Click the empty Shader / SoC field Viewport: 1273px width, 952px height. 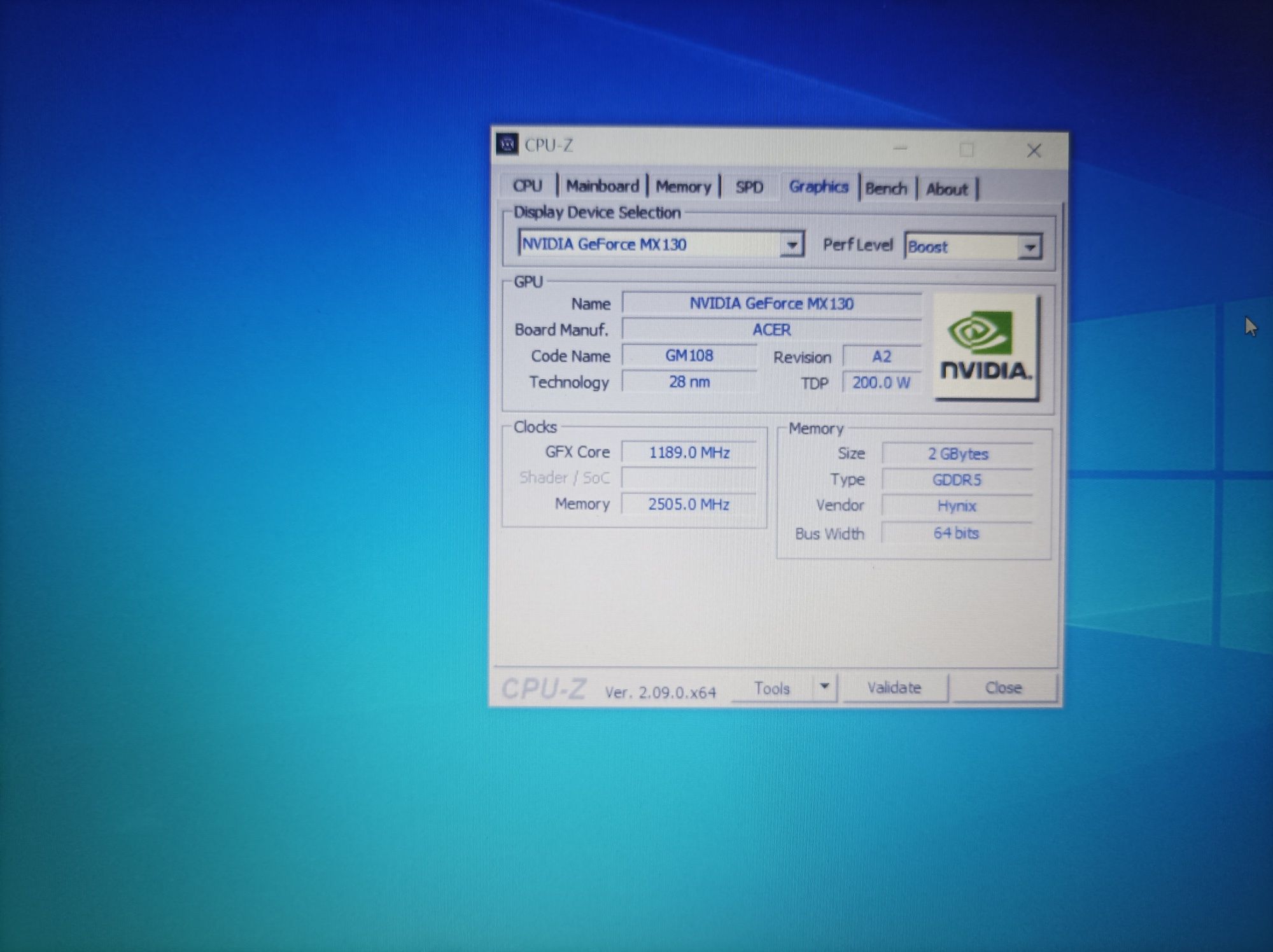tap(689, 478)
